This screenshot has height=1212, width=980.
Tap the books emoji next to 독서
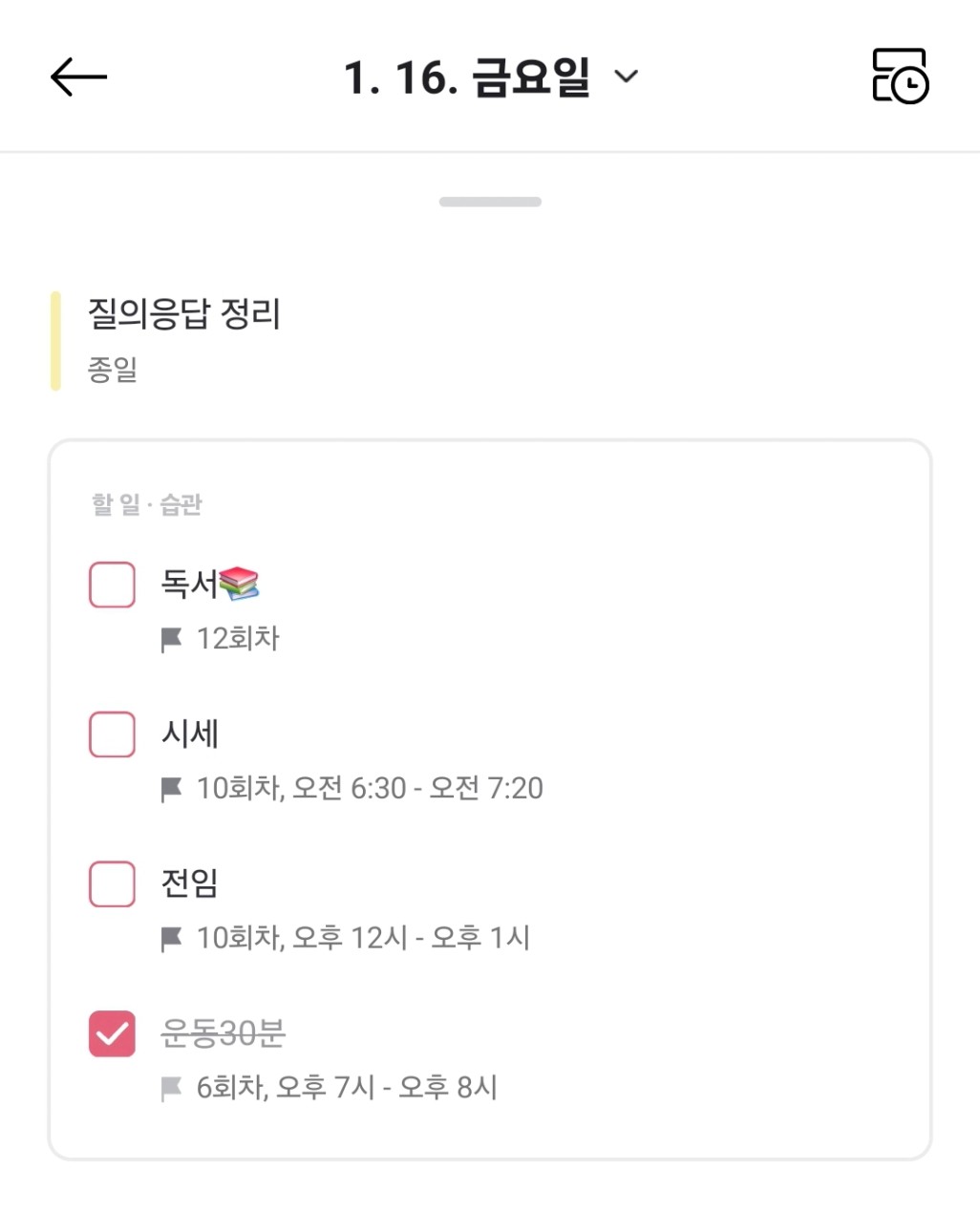pyautogui.click(x=239, y=583)
